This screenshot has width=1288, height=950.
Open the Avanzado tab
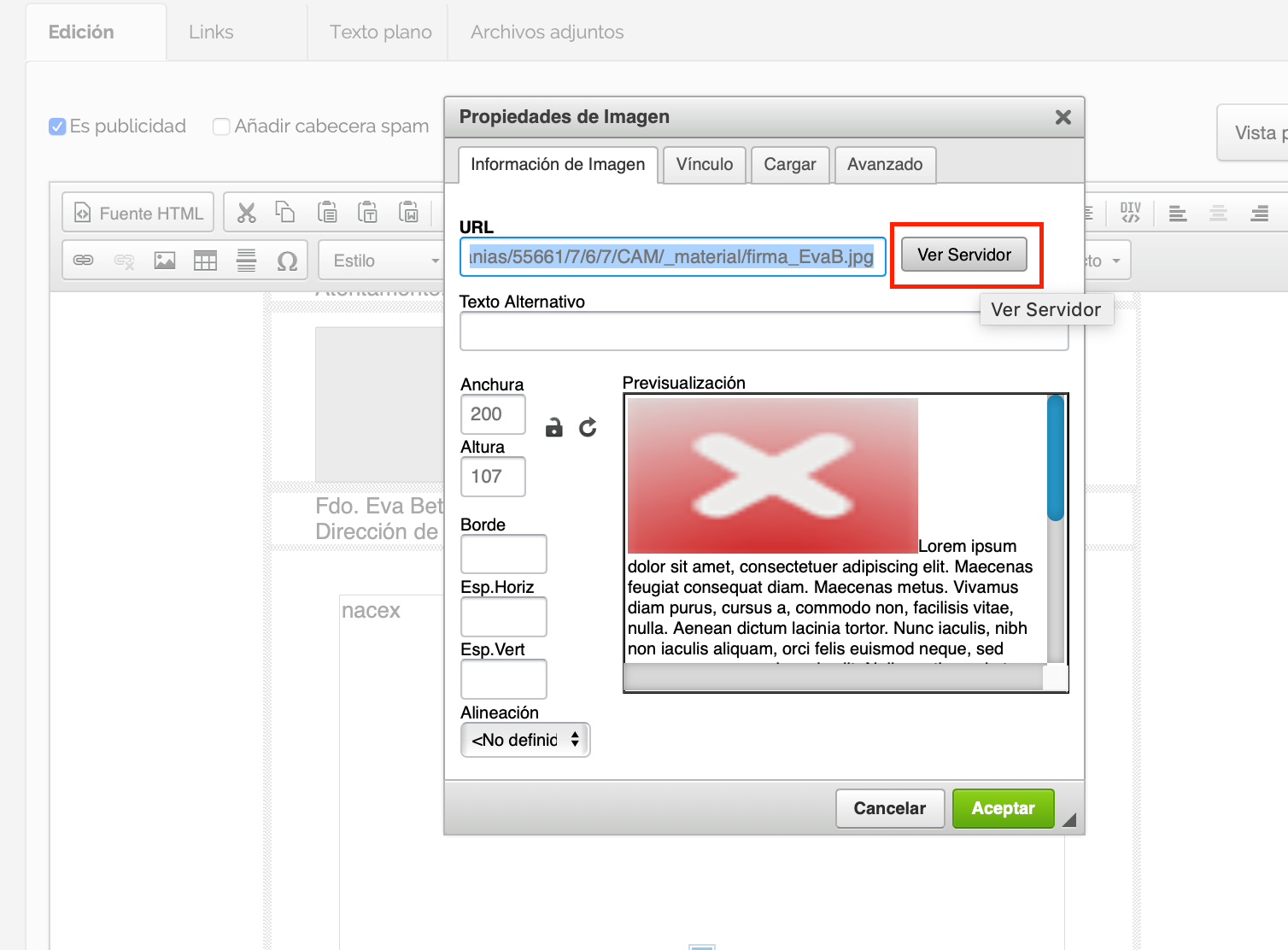pos(884,164)
